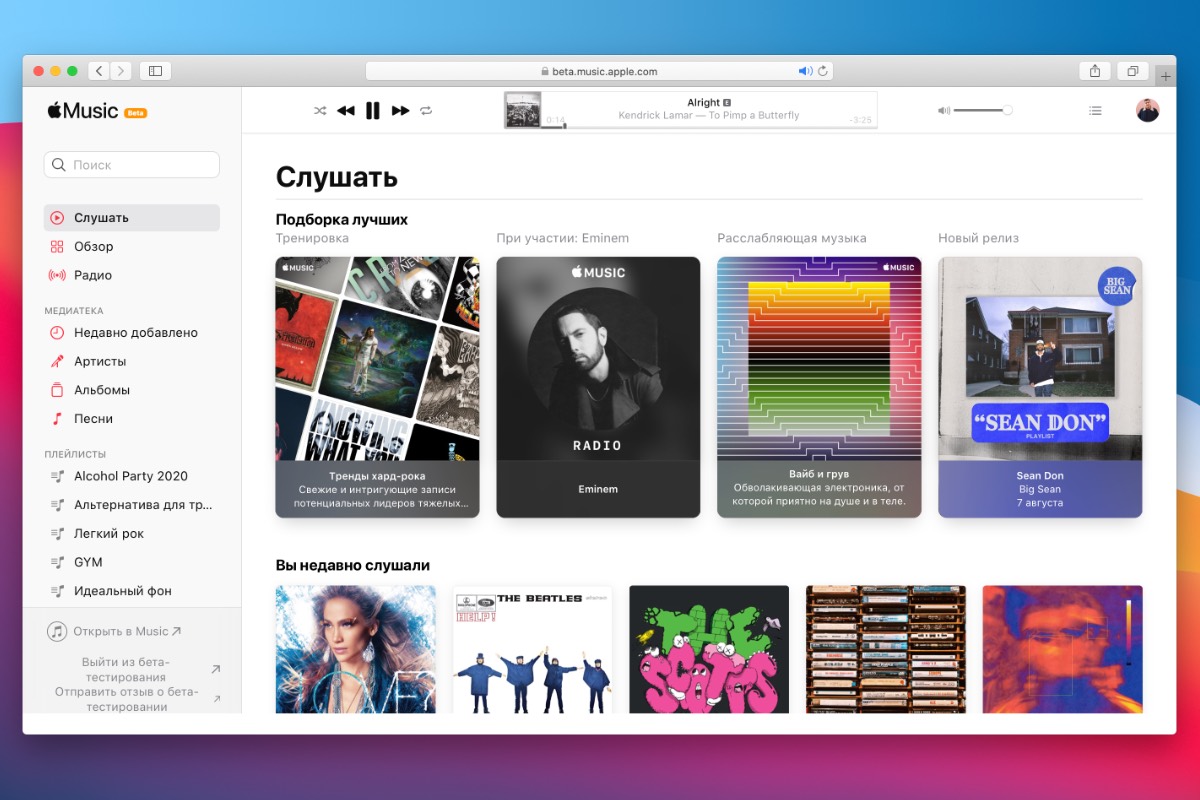Mute the tab audio speaker icon
Viewport: 1200px width, 800px height.
tap(805, 71)
